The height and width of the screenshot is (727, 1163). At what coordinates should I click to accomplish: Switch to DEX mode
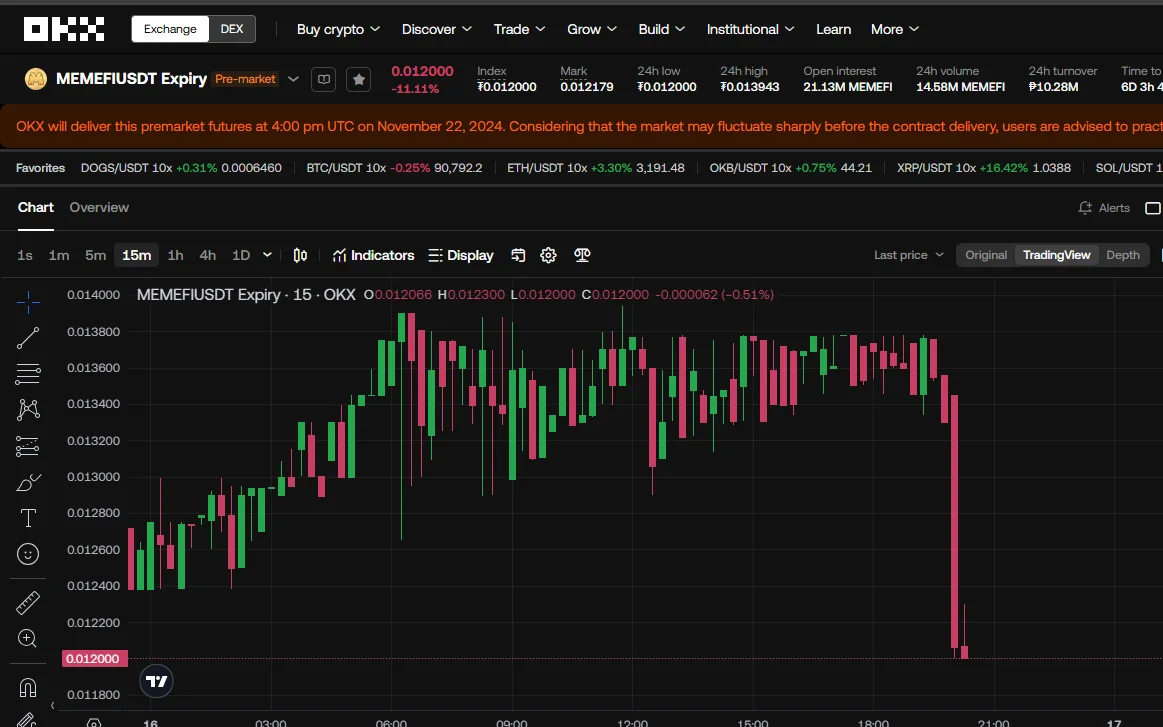click(x=232, y=29)
